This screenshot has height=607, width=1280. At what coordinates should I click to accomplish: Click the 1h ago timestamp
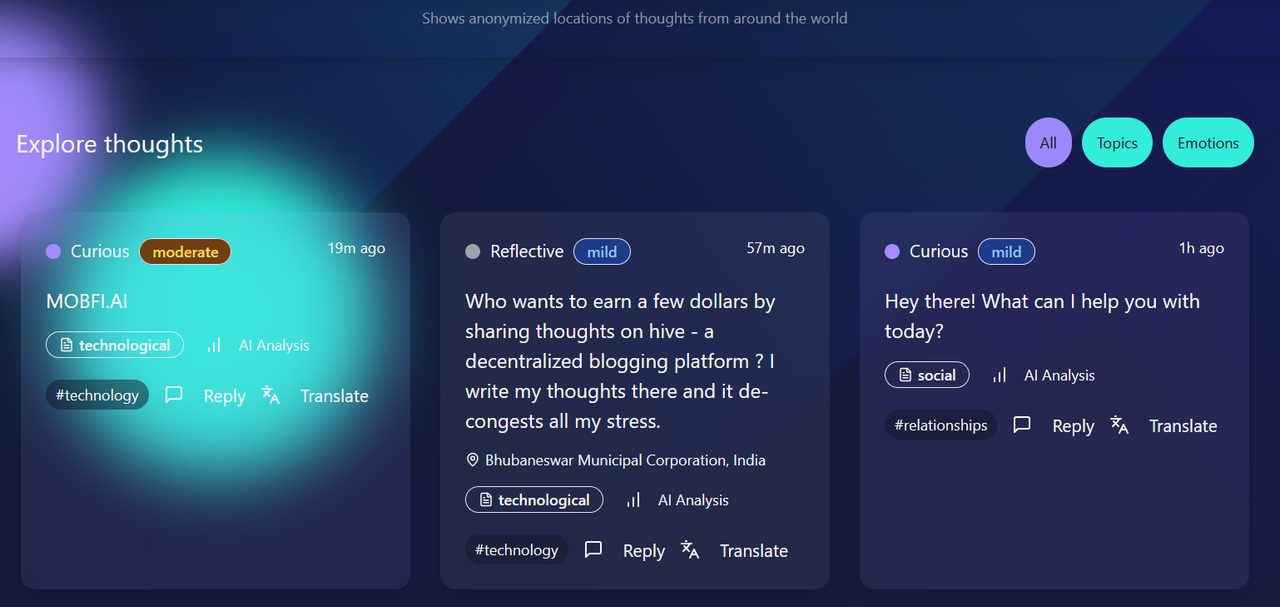[1201, 248]
